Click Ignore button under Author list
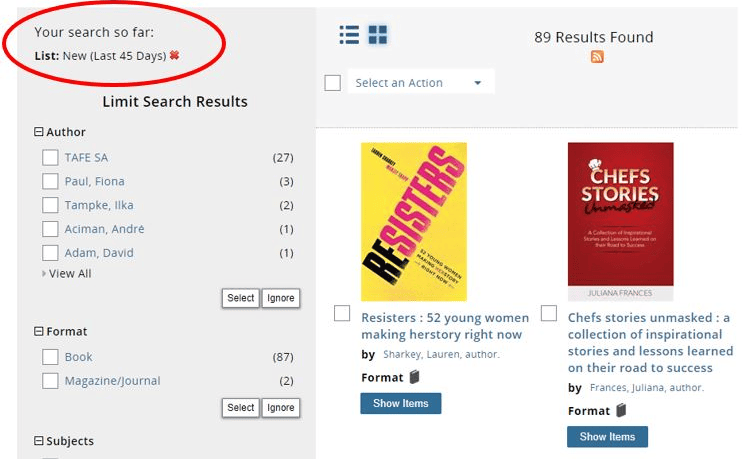This screenshot has height=459, width=742. pyautogui.click(x=281, y=298)
